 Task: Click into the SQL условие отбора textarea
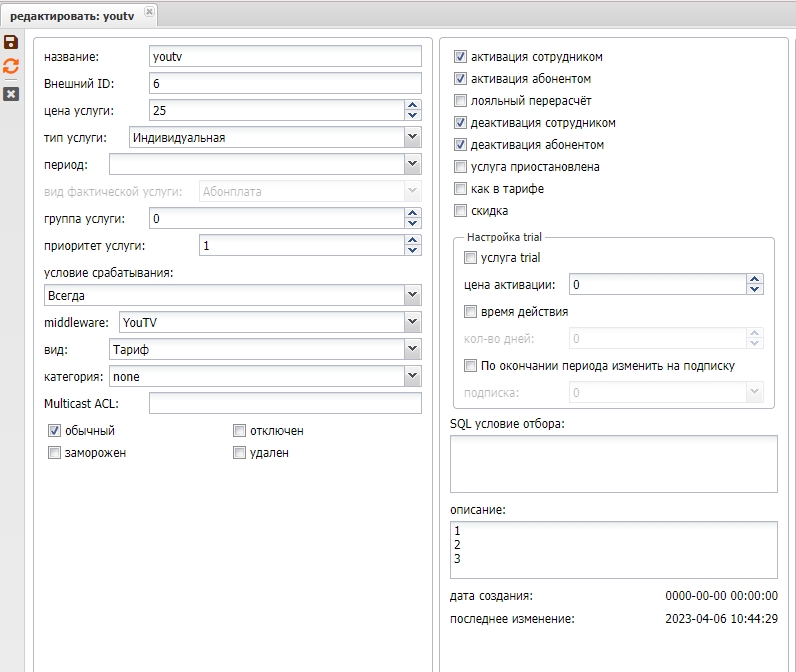[x=613, y=465]
